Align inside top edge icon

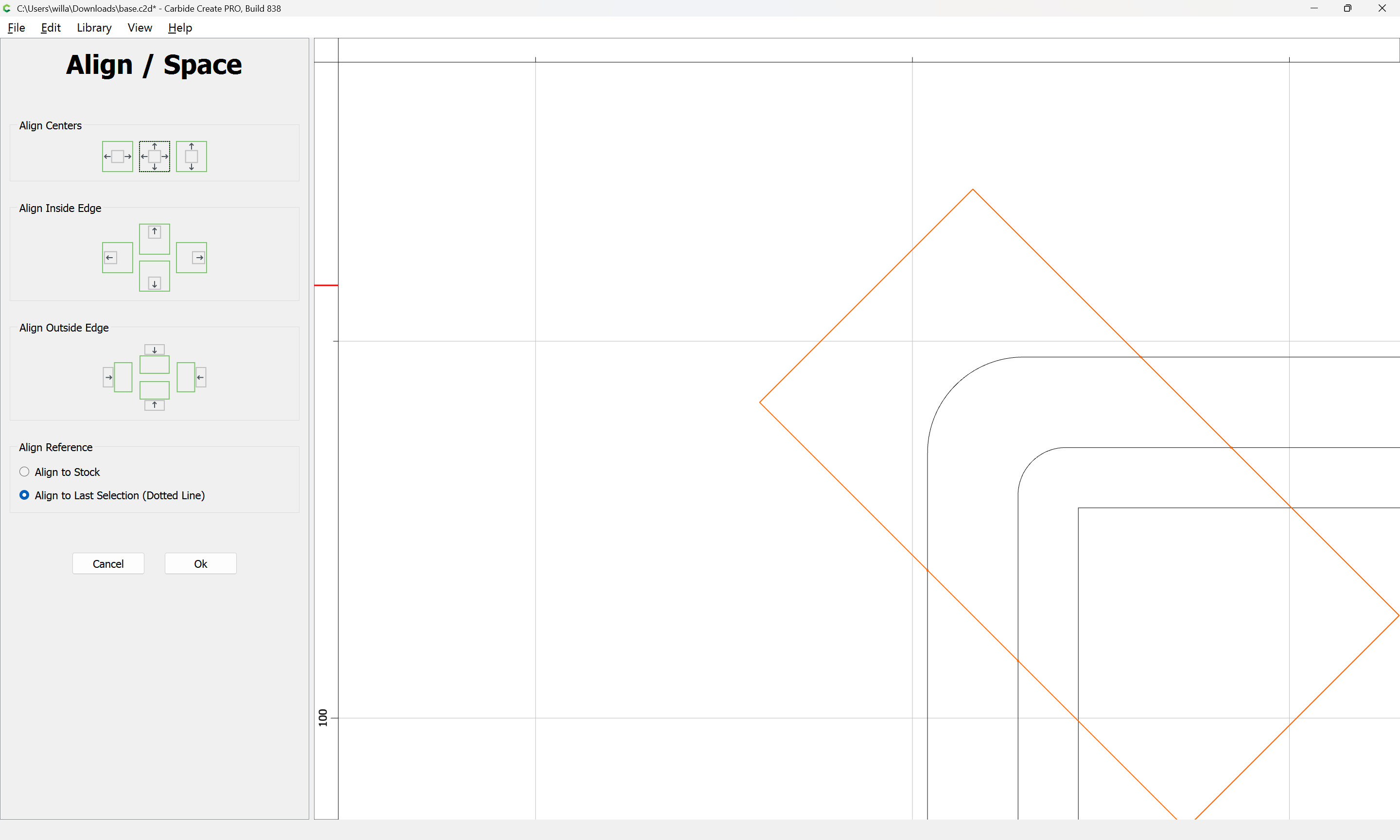155,238
